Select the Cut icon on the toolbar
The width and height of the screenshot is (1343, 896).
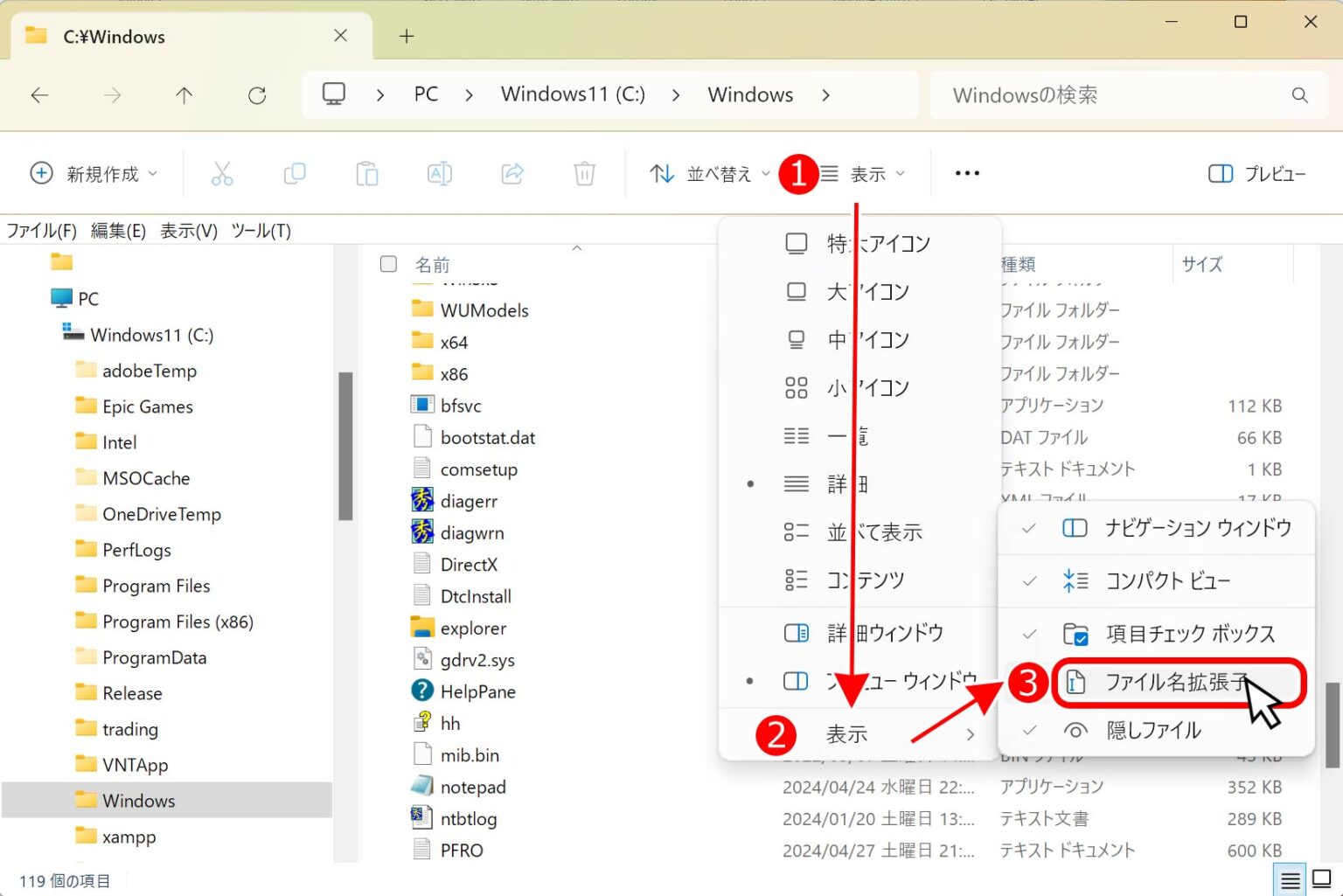point(221,173)
